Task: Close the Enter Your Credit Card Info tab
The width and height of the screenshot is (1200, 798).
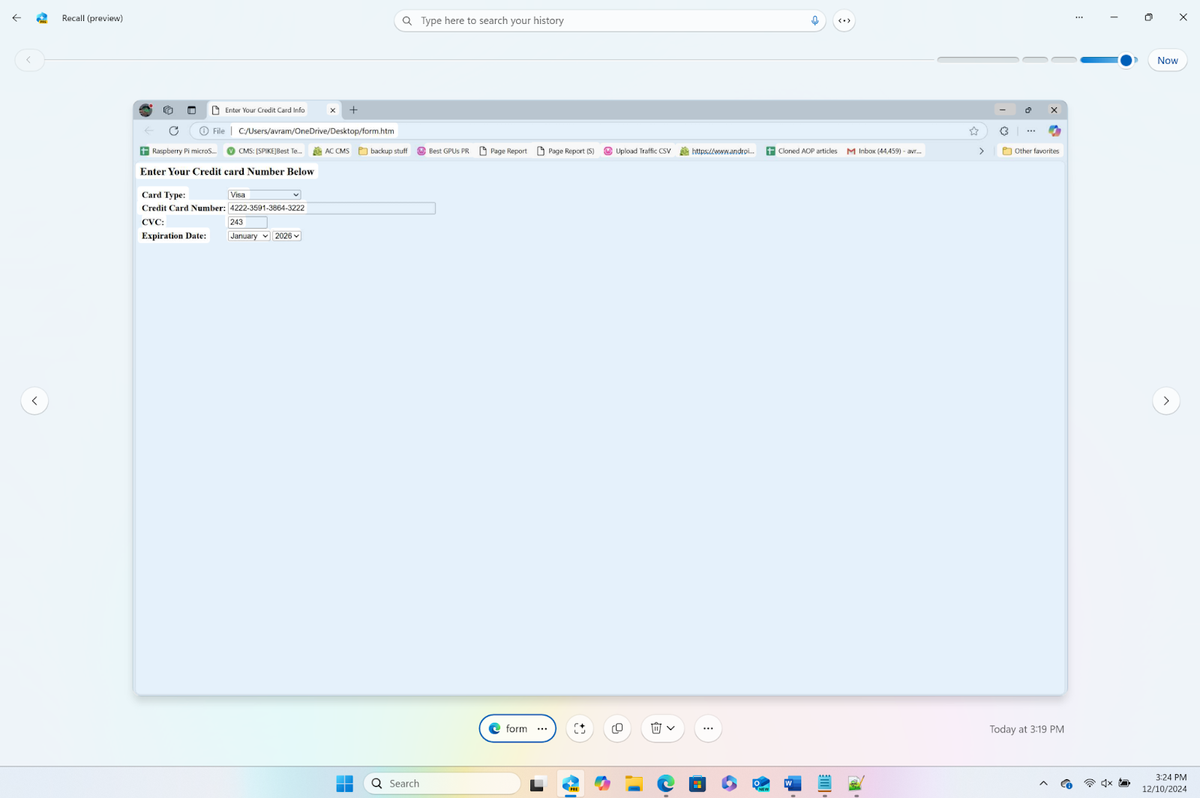Action: click(x=333, y=110)
